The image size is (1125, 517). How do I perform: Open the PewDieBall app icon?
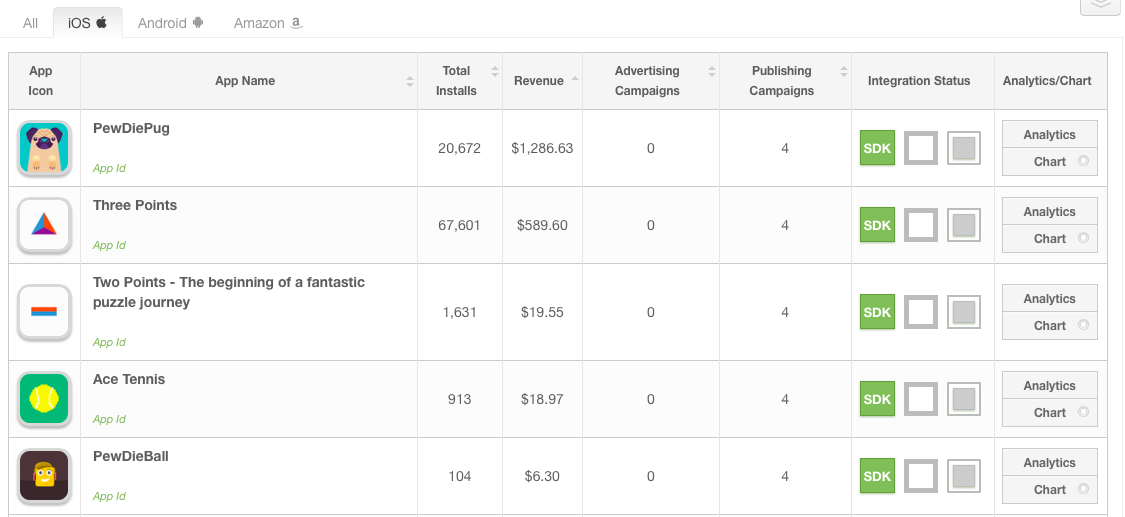[44, 476]
